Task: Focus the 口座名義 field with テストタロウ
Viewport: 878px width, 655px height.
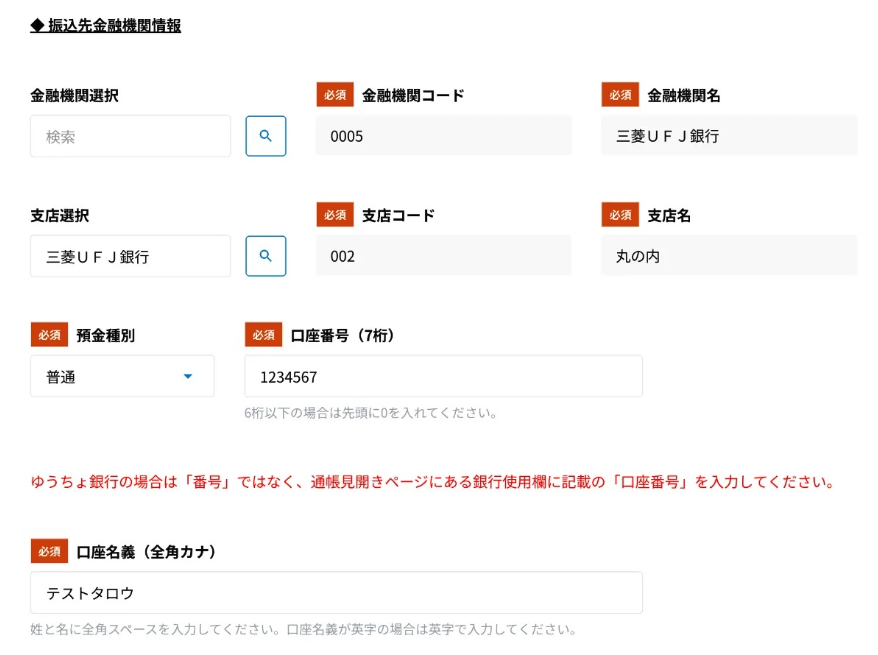Action: [x=336, y=593]
